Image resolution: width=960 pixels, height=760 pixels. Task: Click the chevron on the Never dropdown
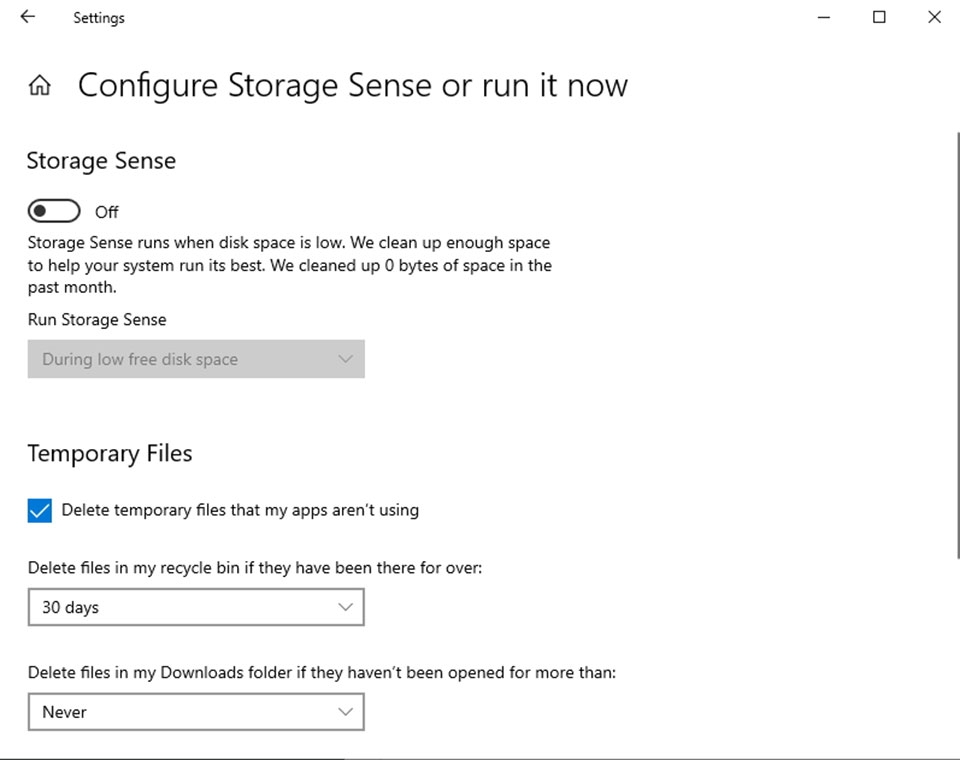coord(346,712)
